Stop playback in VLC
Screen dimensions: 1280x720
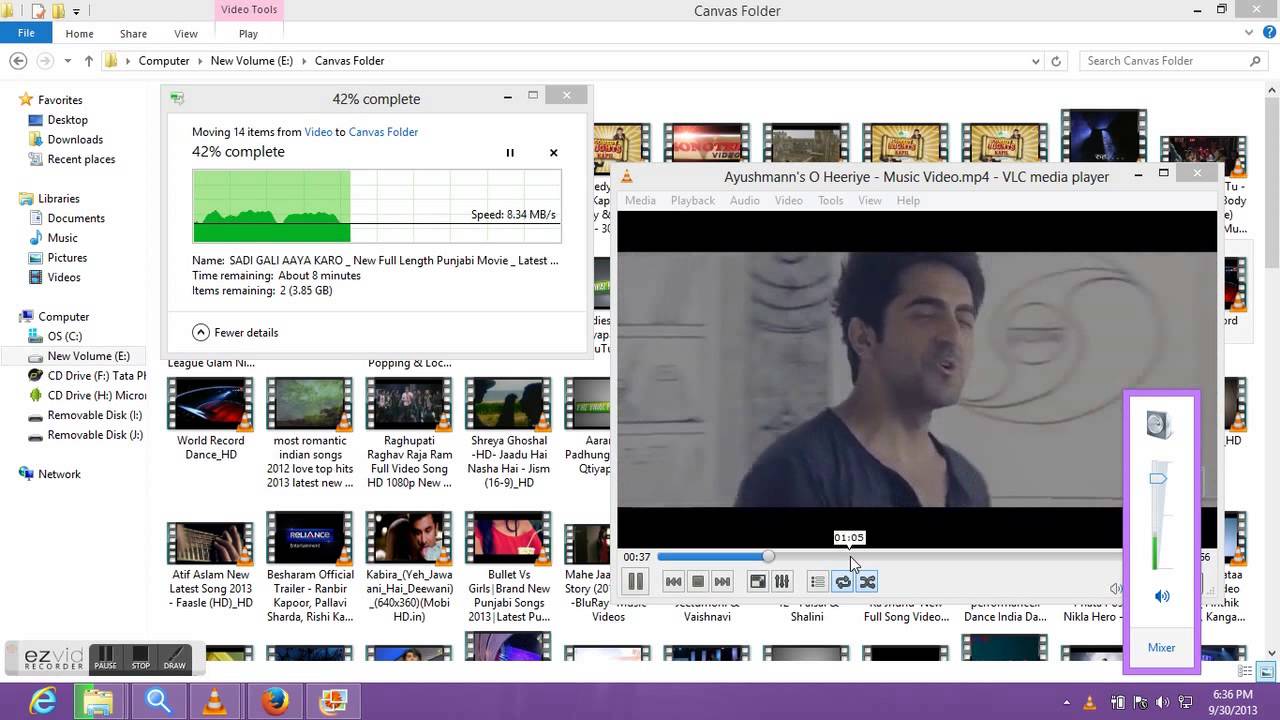click(x=698, y=581)
